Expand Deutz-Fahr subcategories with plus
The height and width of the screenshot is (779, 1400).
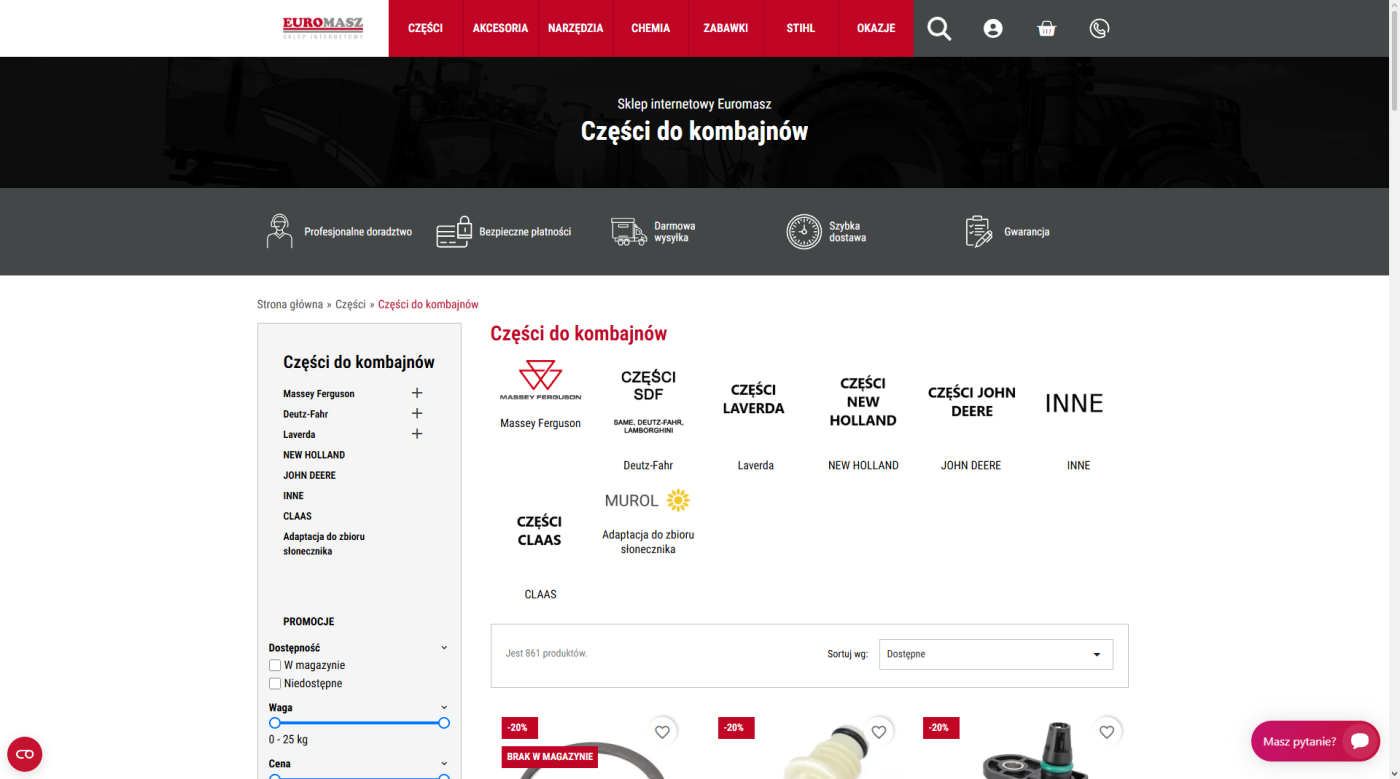[x=417, y=413]
